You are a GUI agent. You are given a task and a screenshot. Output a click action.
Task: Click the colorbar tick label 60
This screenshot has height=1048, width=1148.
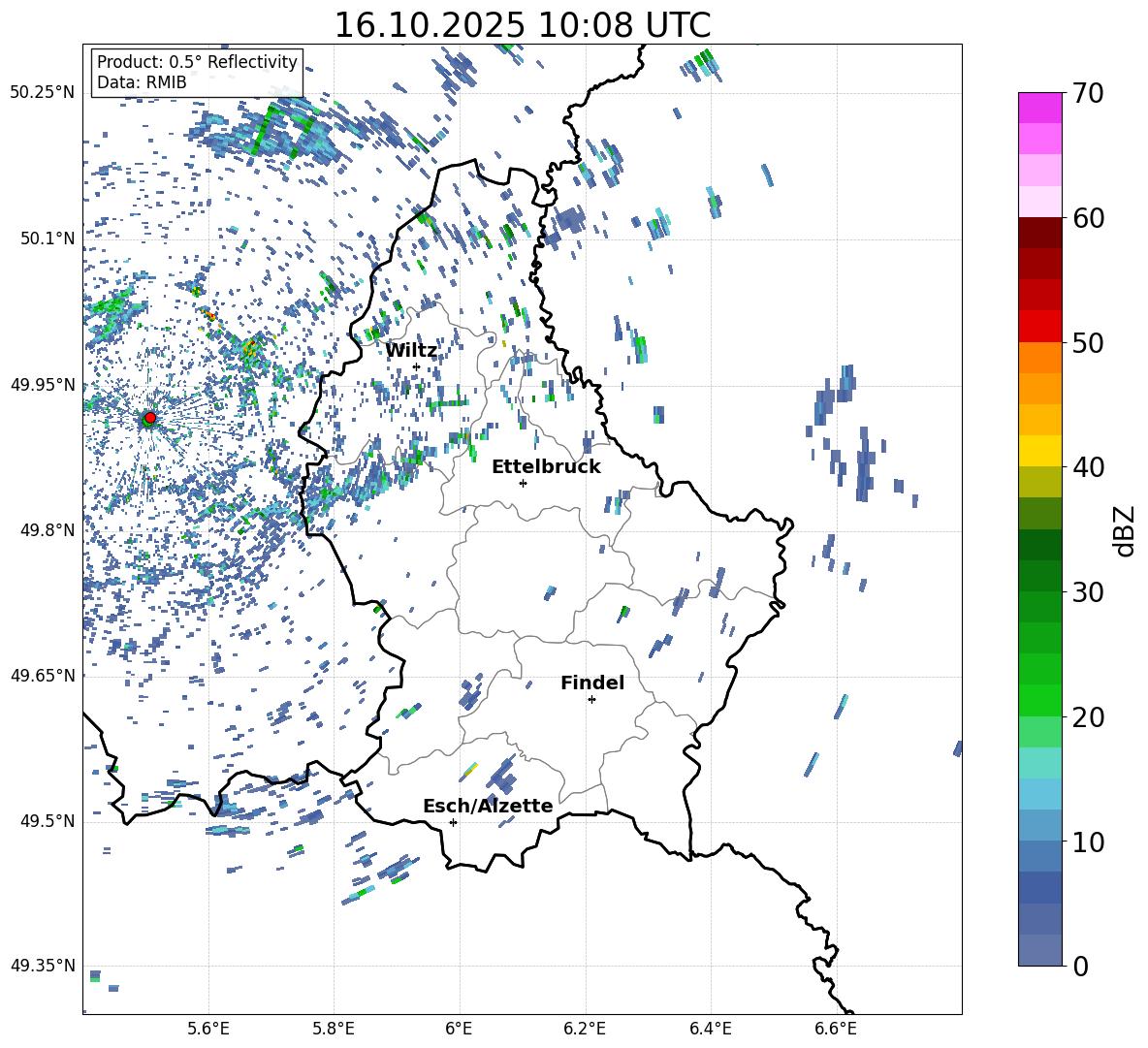point(1089,218)
